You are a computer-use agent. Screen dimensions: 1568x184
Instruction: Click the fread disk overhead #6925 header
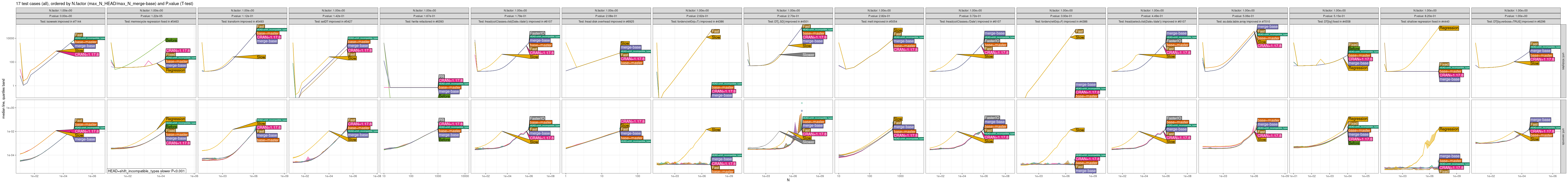coord(606,21)
